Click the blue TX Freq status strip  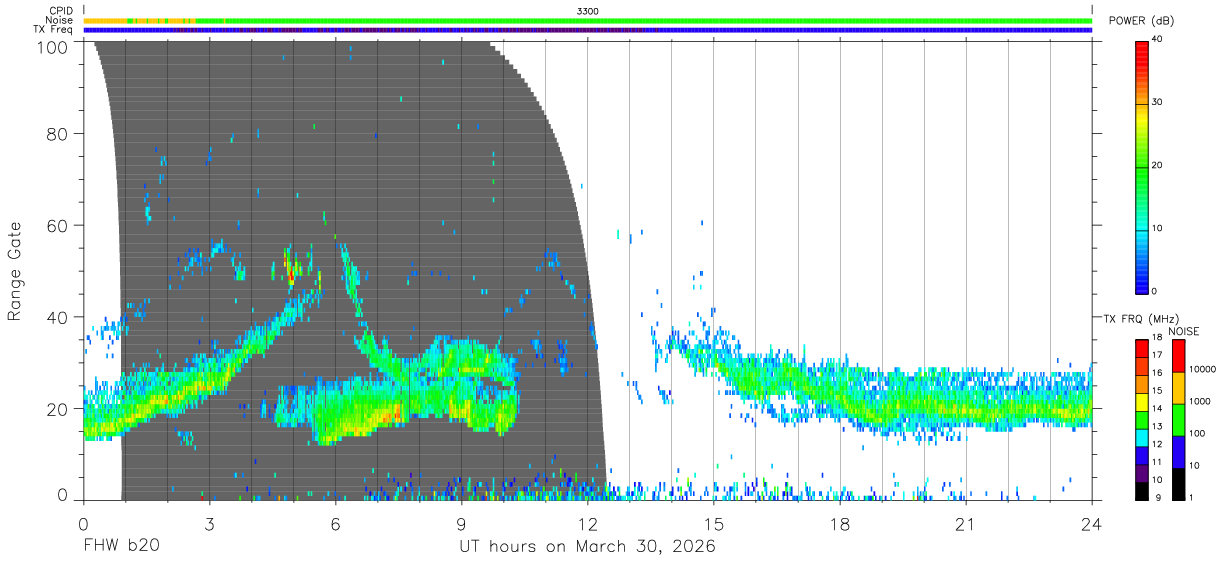[x=588, y=29]
